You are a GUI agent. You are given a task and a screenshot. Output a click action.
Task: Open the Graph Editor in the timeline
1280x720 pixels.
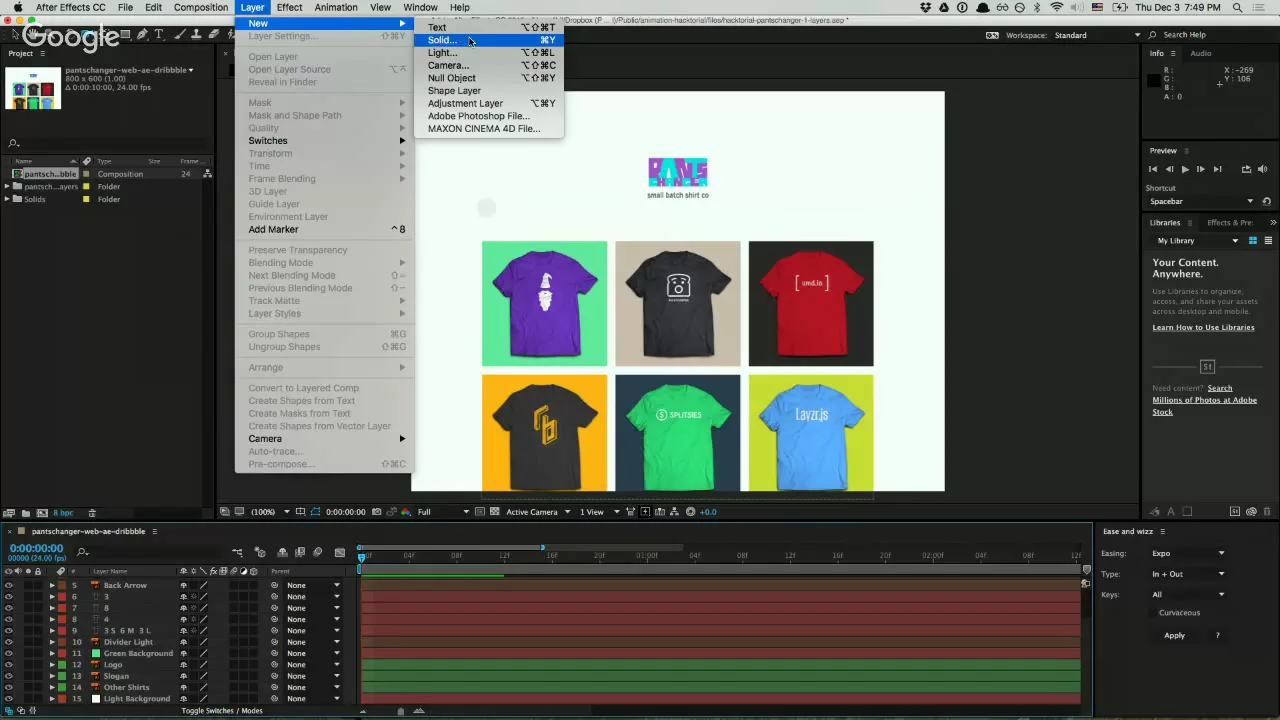[340, 552]
